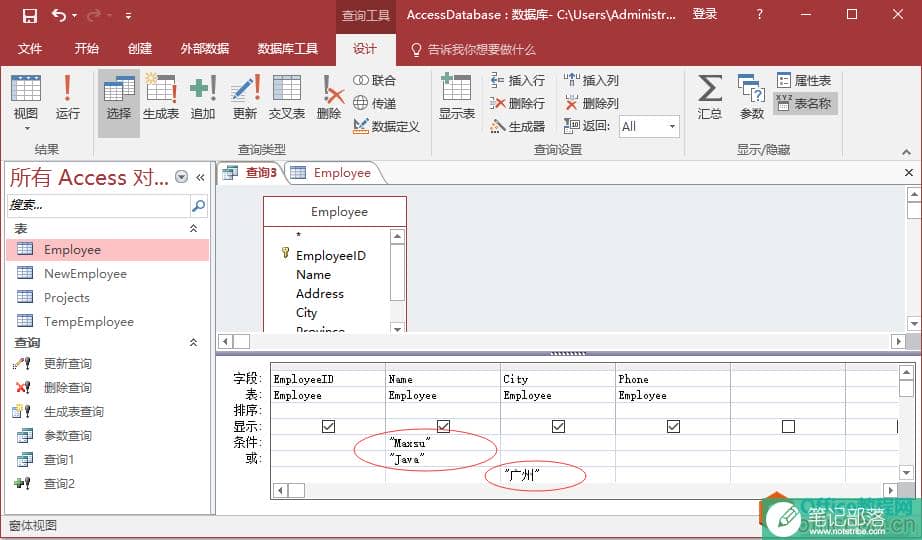Toggle Show checkbox for EmployeeID column

(x=329, y=426)
